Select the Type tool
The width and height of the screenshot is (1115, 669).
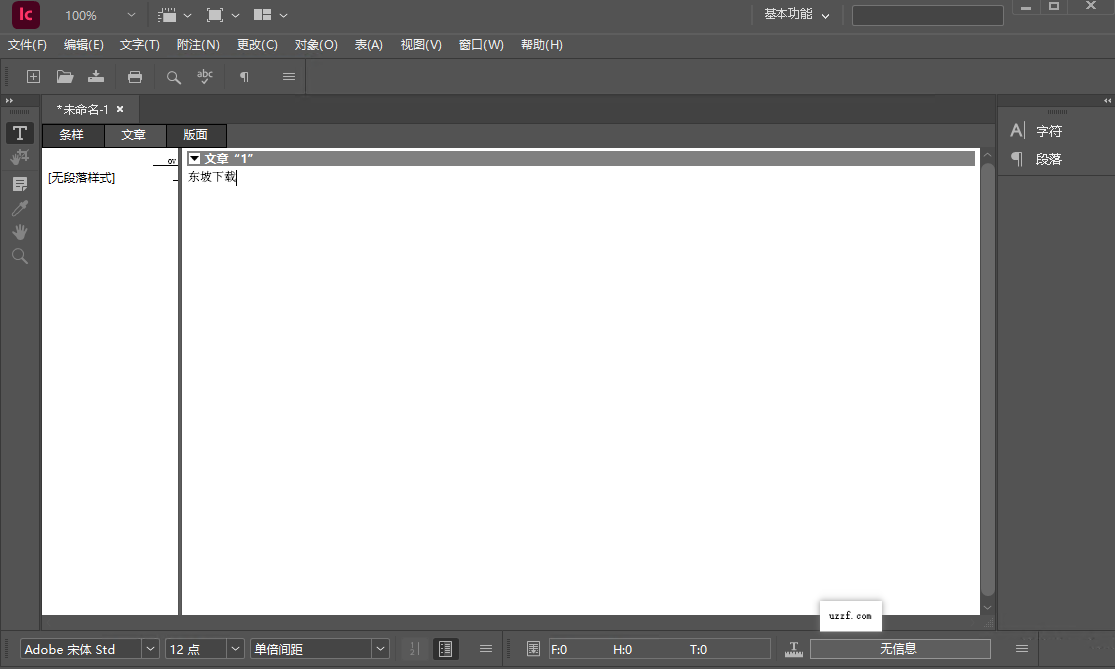(20, 132)
